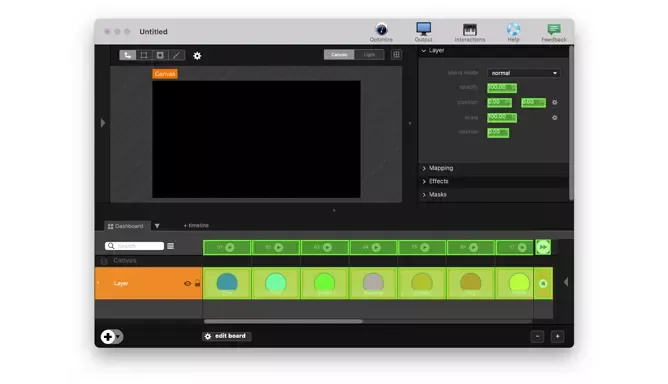Open the Output monitor settings
Viewport: 668px width, 384px height.
click(x=423, y=32)
